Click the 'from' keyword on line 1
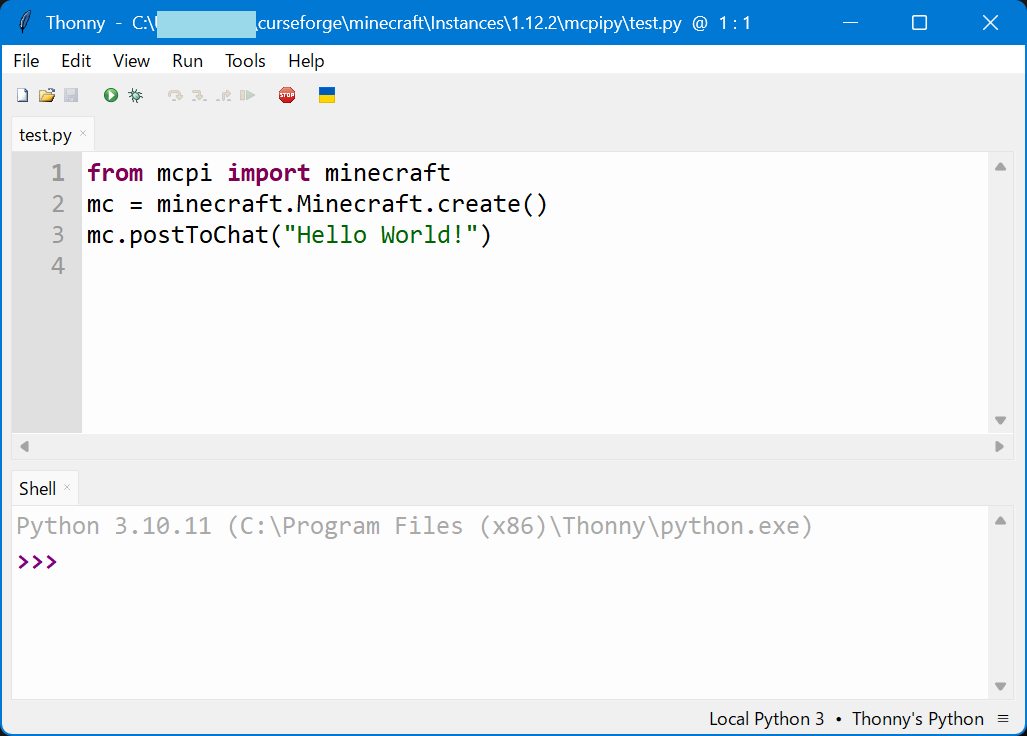This screenshot has width=1027, height=736. [115, 173]
